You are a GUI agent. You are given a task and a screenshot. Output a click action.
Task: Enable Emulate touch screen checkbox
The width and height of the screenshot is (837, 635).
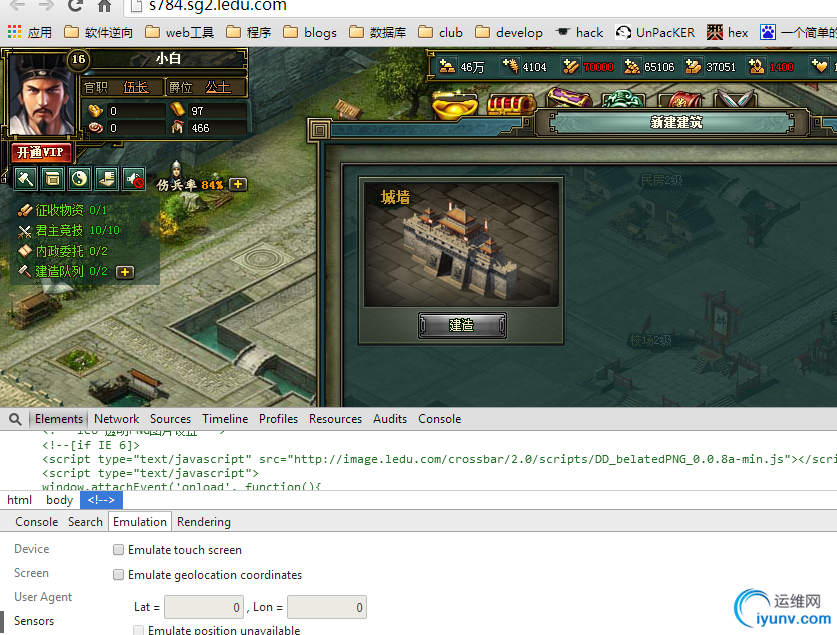pos(119,550)
